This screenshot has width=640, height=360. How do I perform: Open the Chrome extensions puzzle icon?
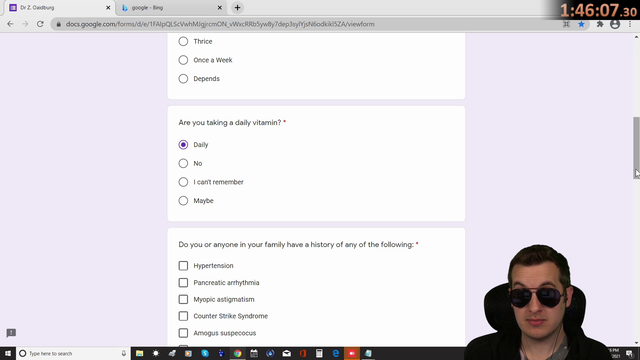point(600,24)
